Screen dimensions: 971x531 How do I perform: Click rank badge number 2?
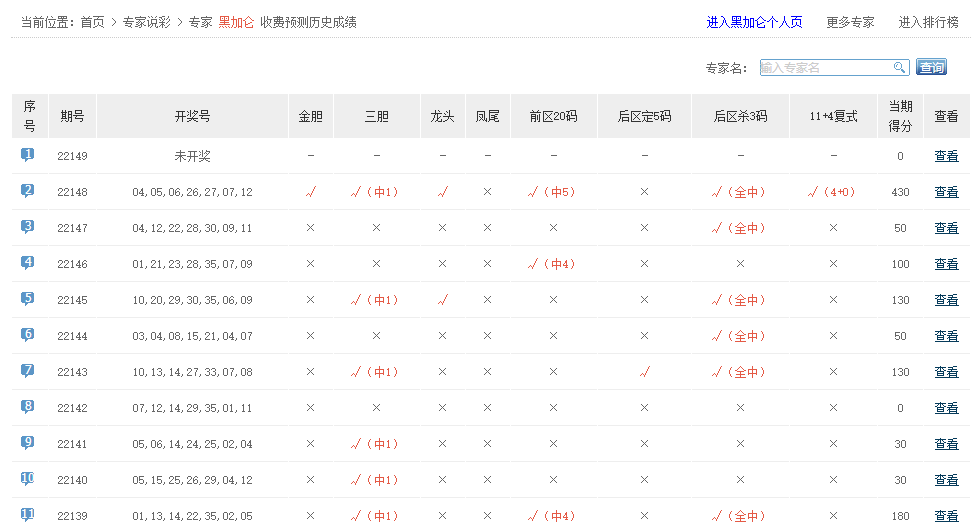28,191
